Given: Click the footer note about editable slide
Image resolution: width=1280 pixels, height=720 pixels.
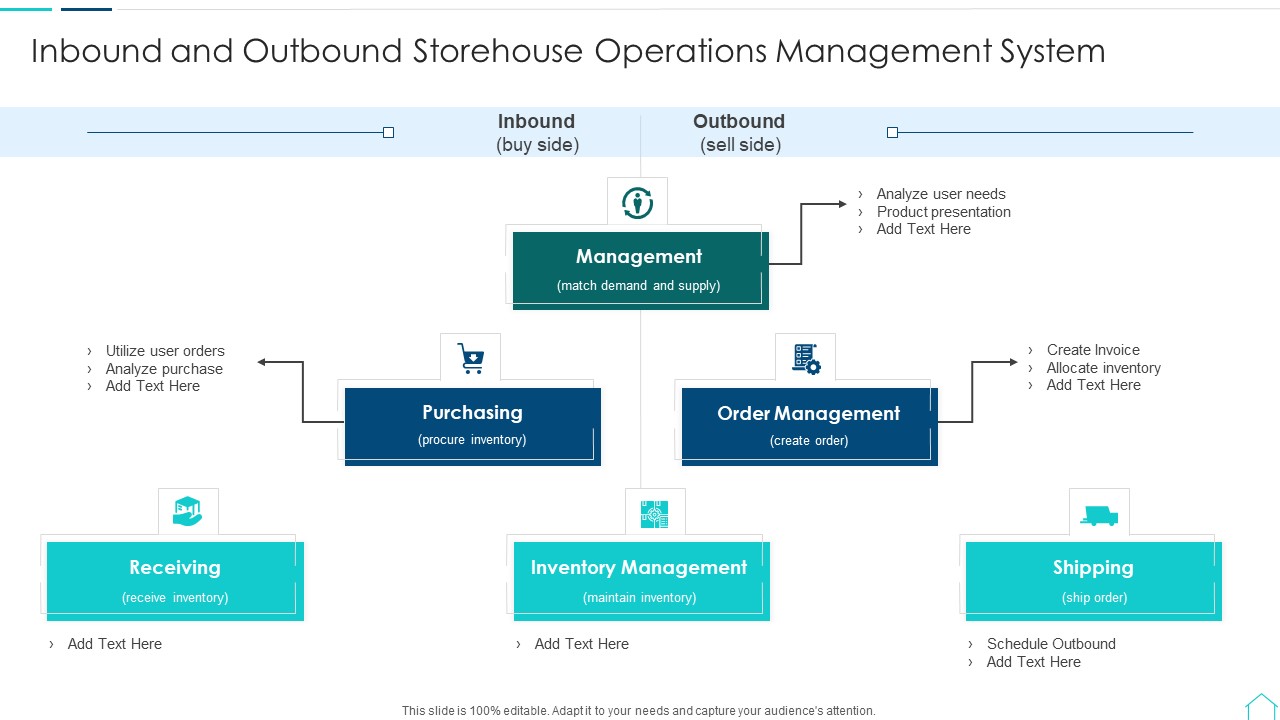Looking at the screenshot, I should point(639,711).
